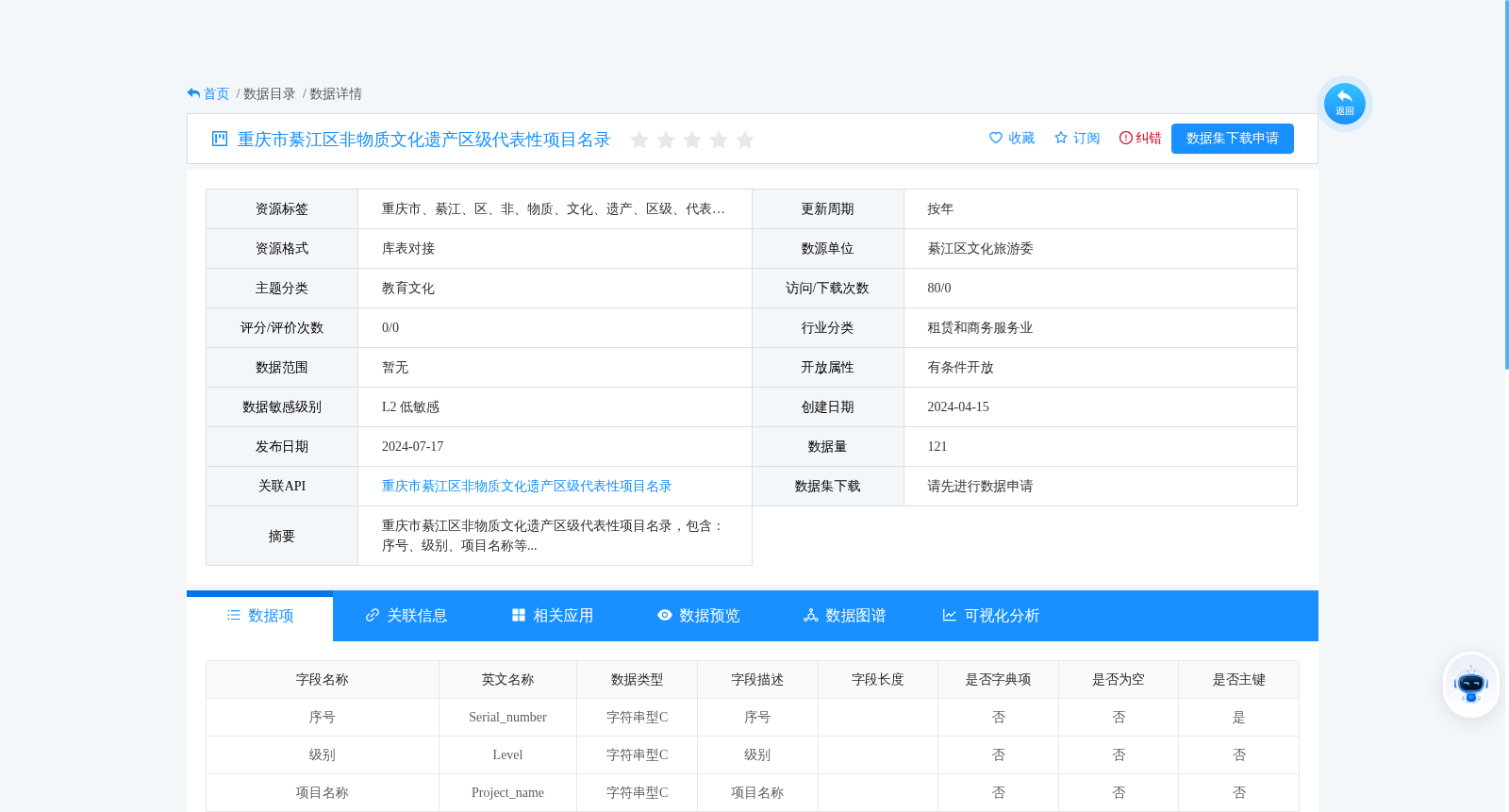
Task: Open 数据目录 breadcrumb link
Action: [x=270, y=94]
